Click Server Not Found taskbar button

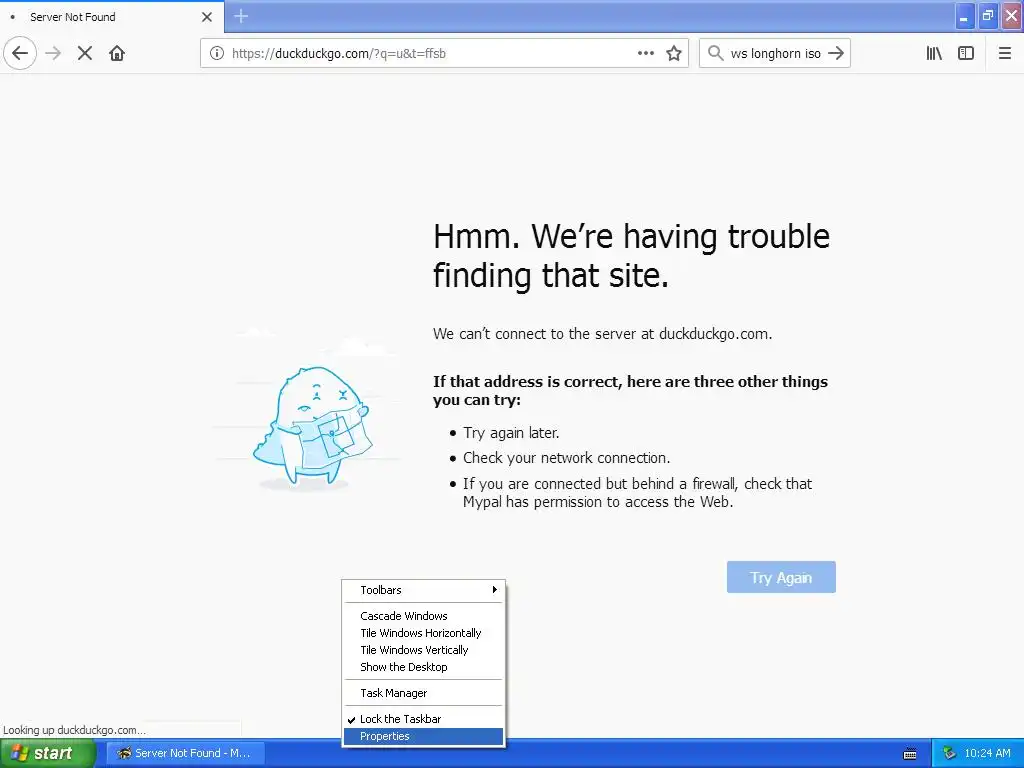pyautogui.click(x=185, y=753)
